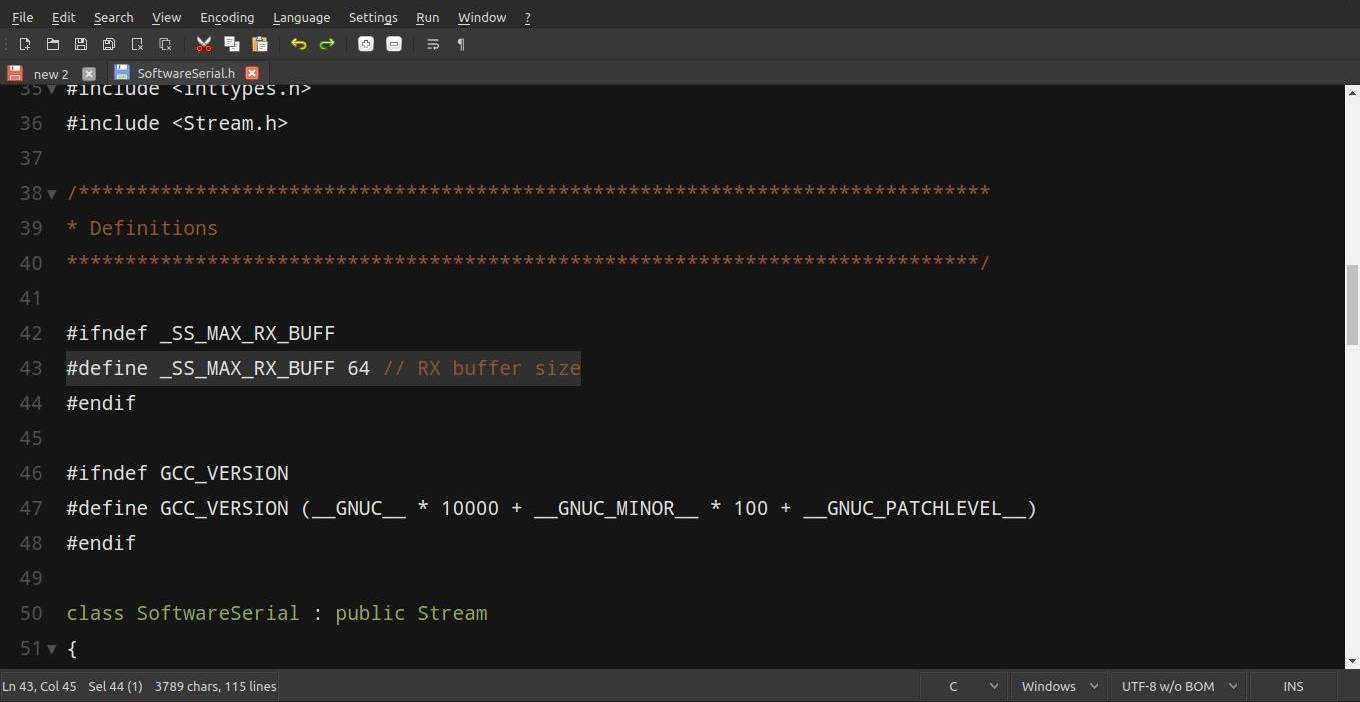The height and width of the screenshot is (702, 1360).
Task: Toggle the INS insert mode button
Action: pos(1293,686)
